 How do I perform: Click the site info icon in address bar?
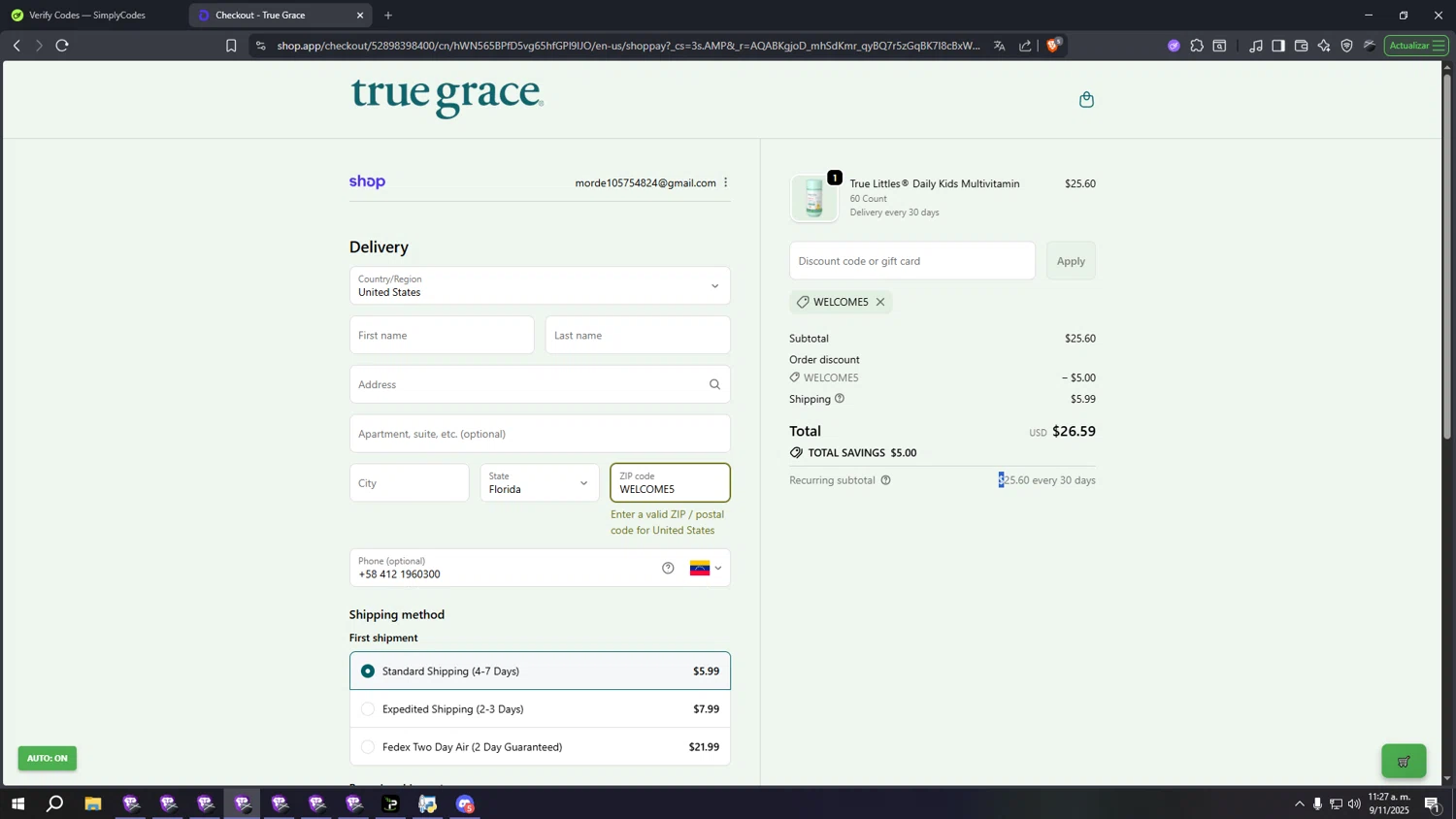pos(260,46)
